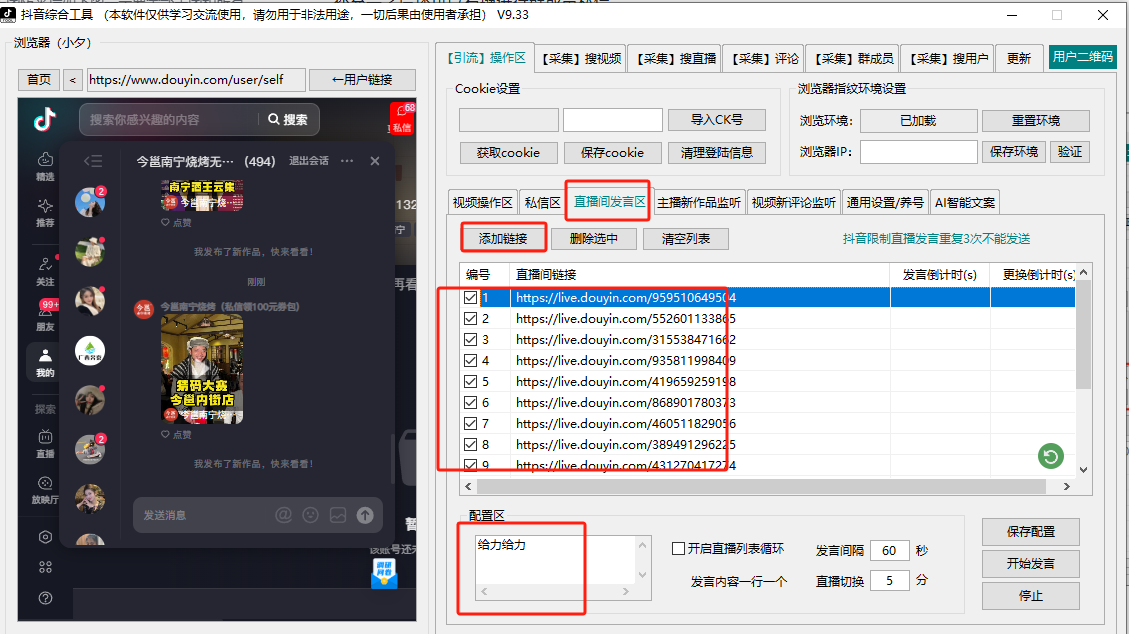The height and width of the screenshot is (634, 1129).
Task: Uncheck the checkbox for row 1
Action: (x=471, y=297)
